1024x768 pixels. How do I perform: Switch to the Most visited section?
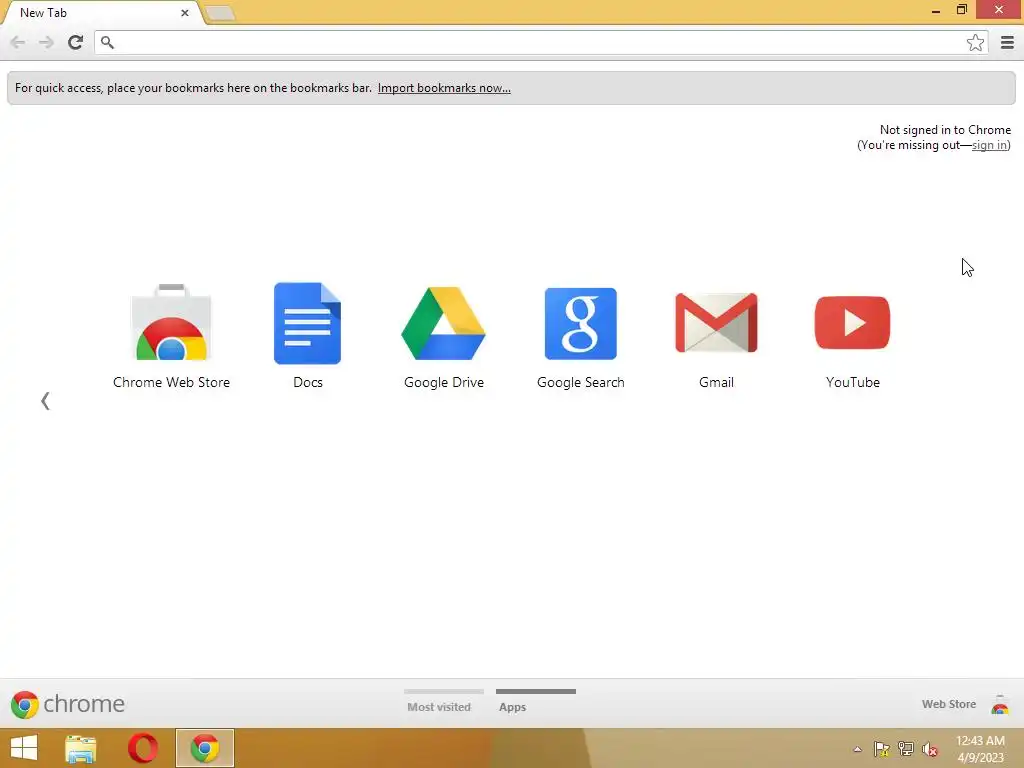(439, 707)
